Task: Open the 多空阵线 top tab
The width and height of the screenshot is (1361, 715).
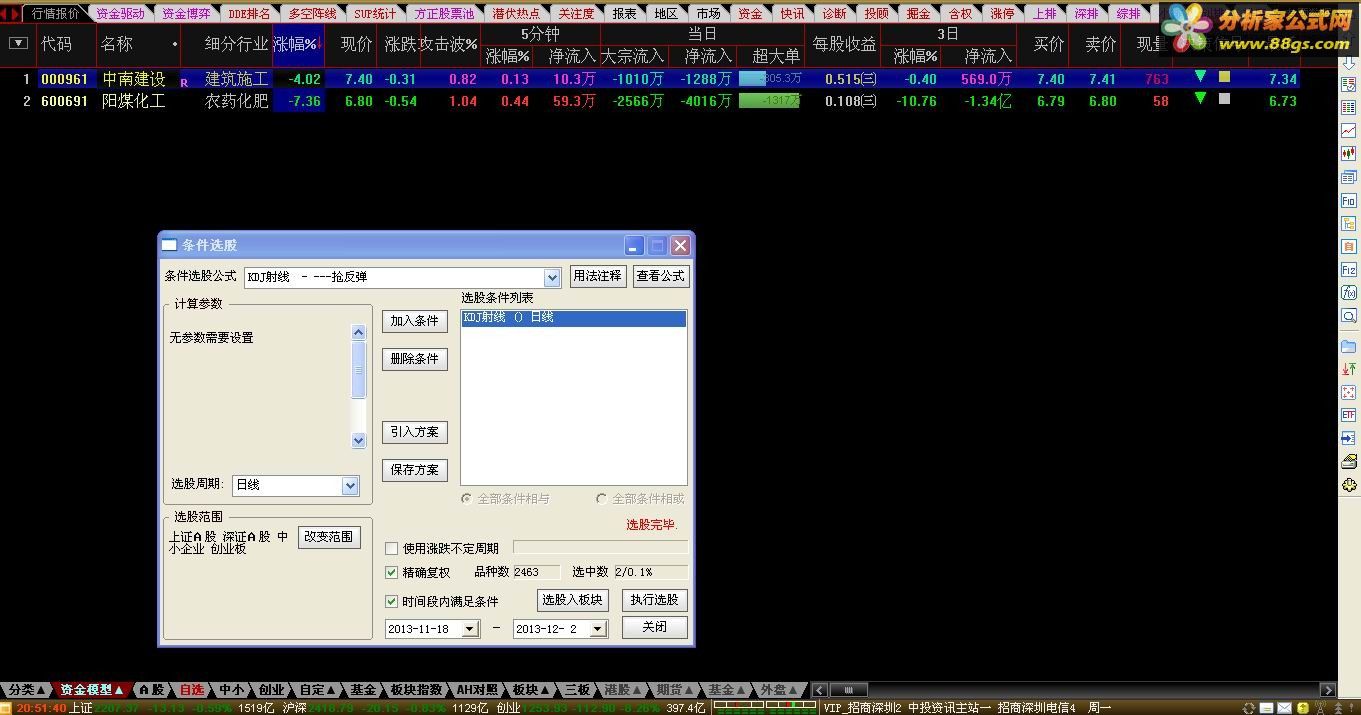Action: [312, 14]
